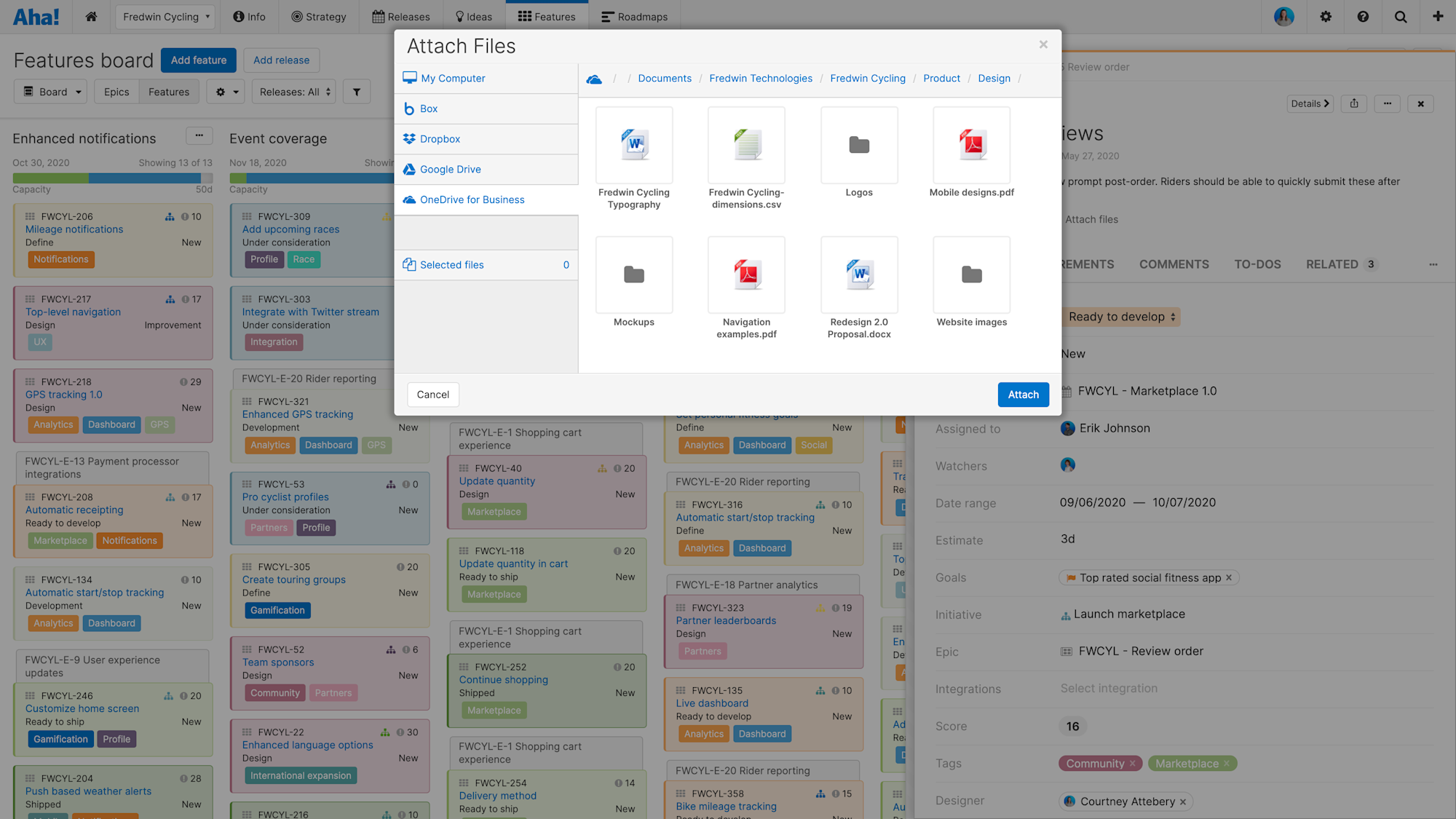
Task: Select Box as file source
Action: [428, 108]
